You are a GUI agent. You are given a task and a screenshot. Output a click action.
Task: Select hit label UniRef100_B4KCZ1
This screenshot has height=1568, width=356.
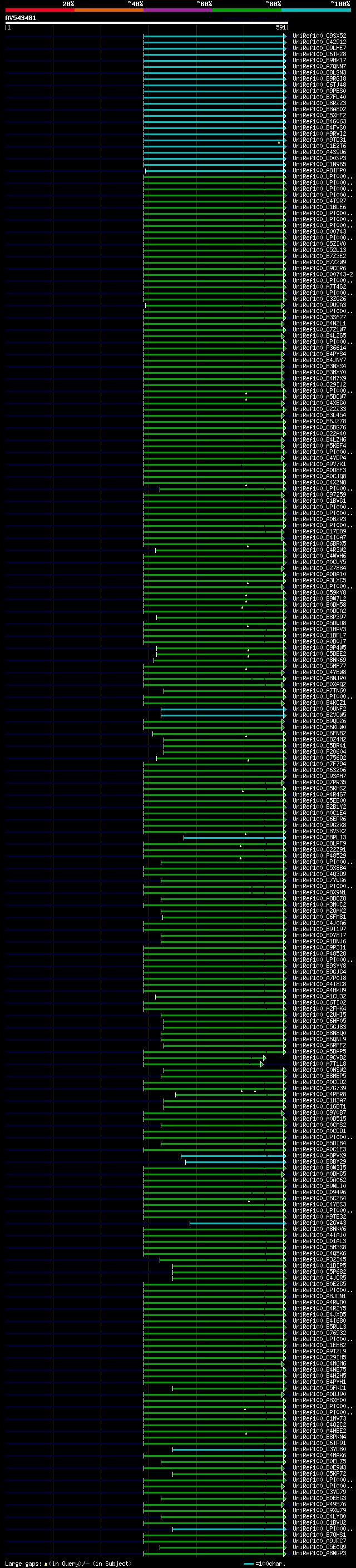coord(319,703)
